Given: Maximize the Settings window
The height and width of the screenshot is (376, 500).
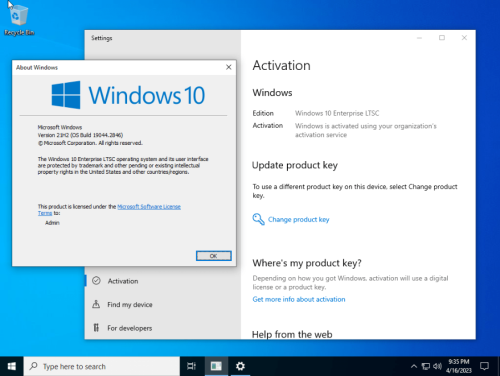Looking at the screenshot, I should (442, 38).
